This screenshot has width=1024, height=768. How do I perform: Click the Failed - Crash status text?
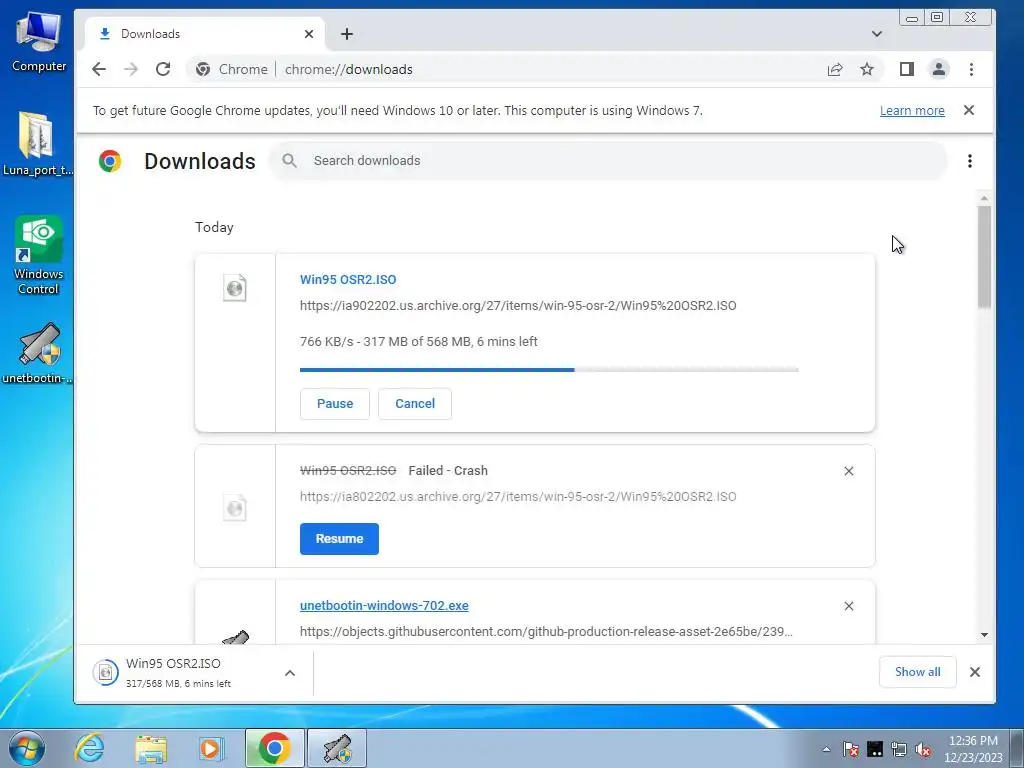click(x=448, y=471)
